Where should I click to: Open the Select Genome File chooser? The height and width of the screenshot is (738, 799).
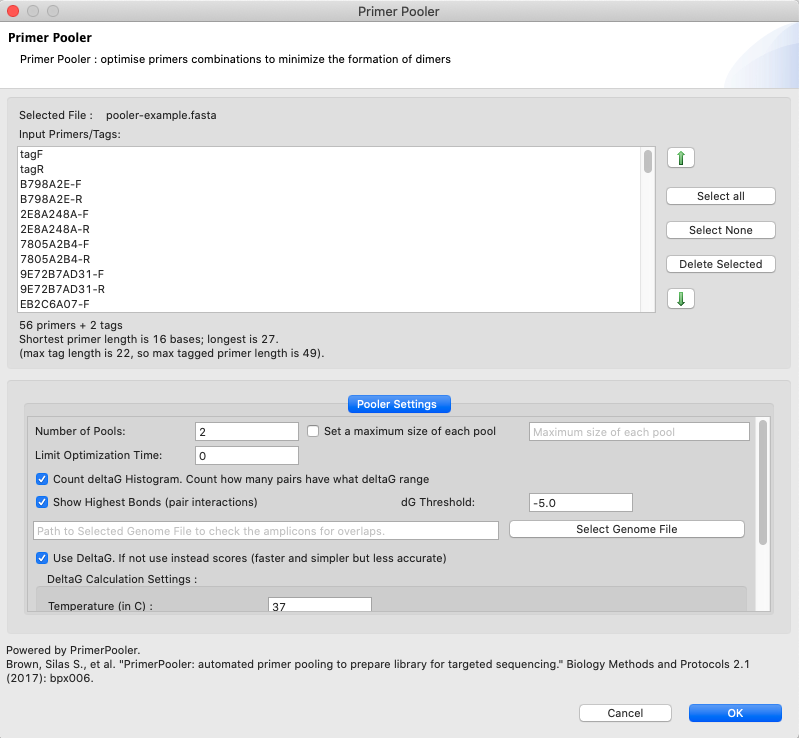coord(627,529)
